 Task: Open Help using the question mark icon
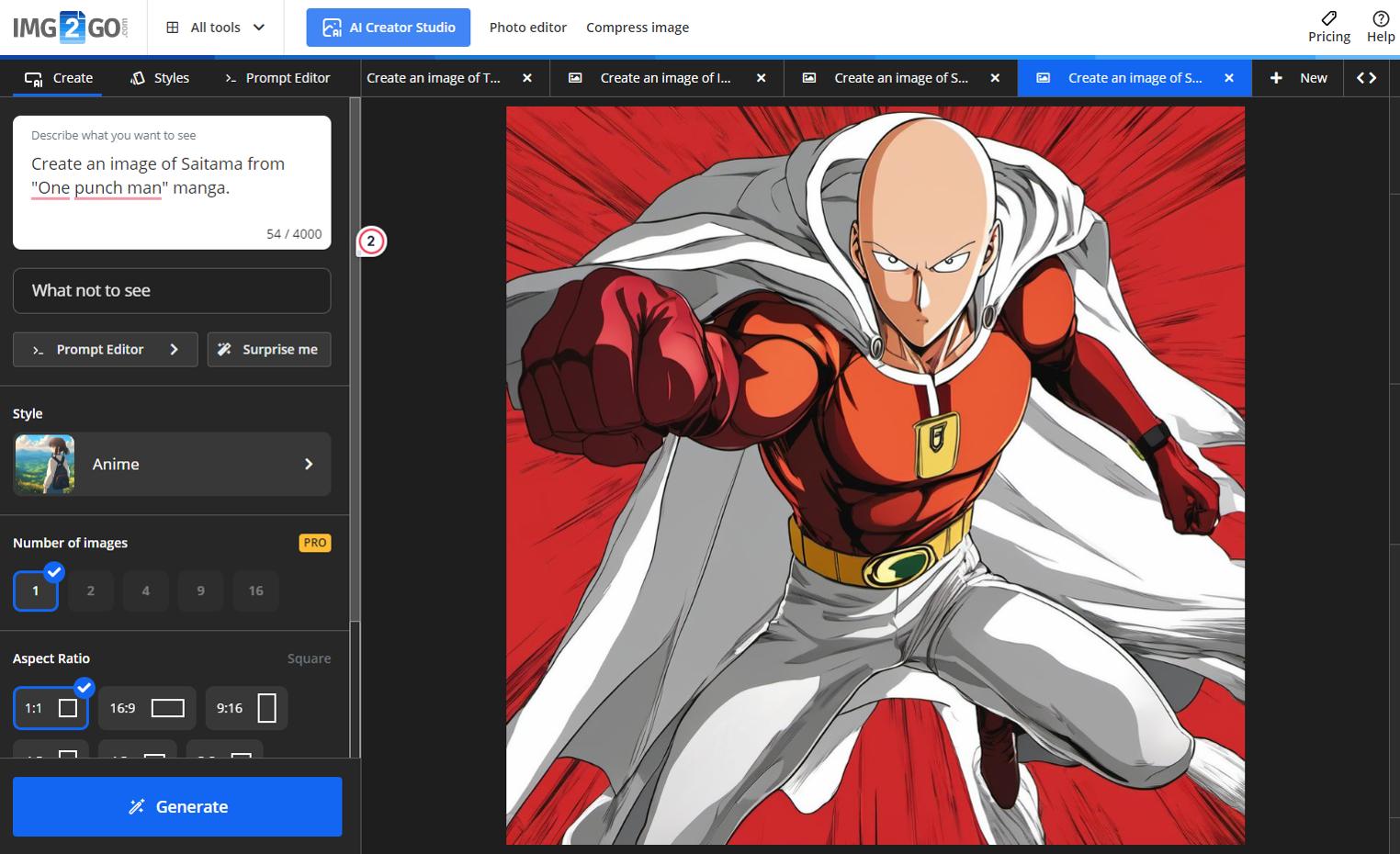1379,19
